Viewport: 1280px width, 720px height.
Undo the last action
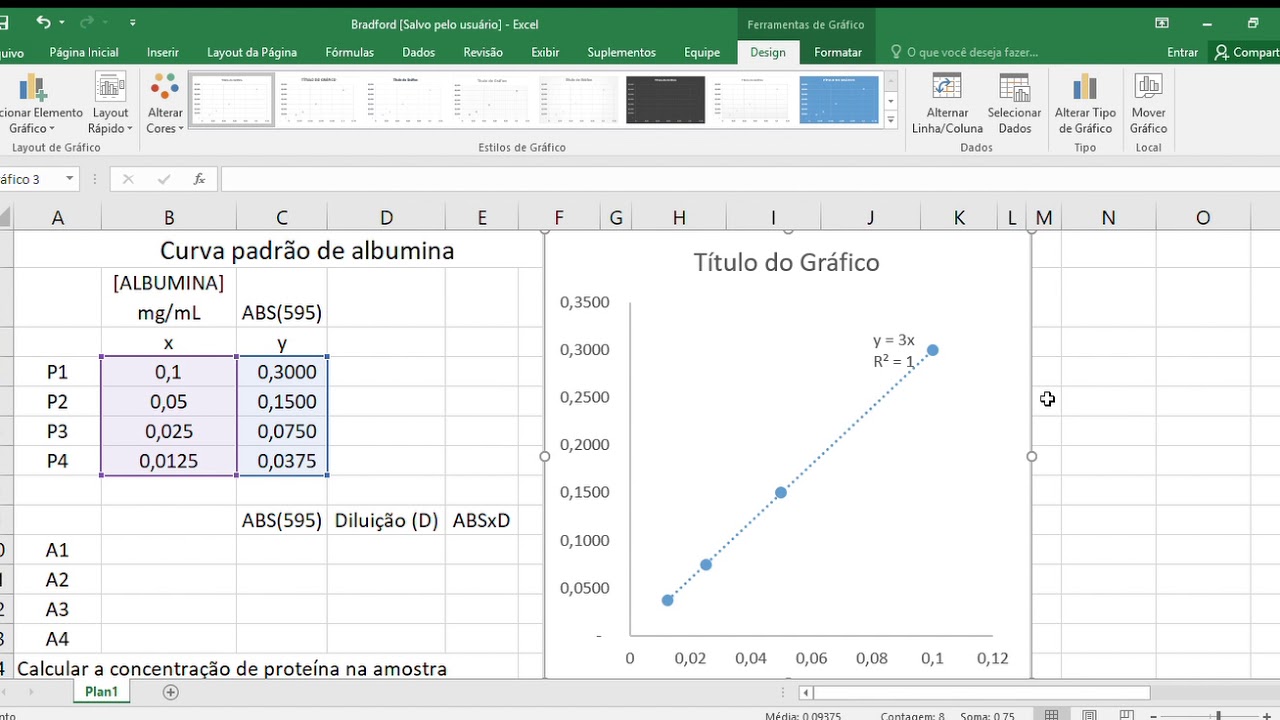click(x=43, y=22)
